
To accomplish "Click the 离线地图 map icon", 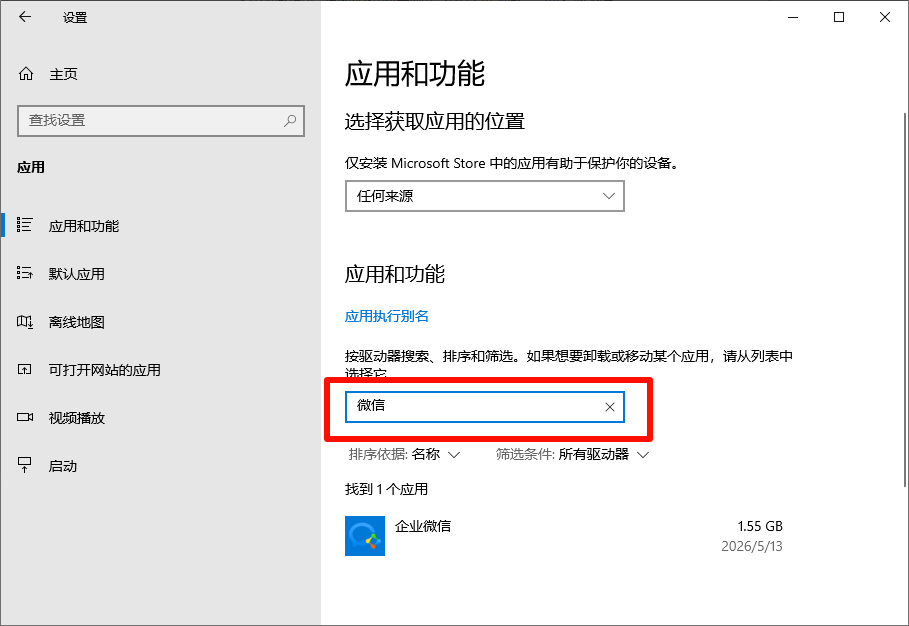I will point(24,321).
